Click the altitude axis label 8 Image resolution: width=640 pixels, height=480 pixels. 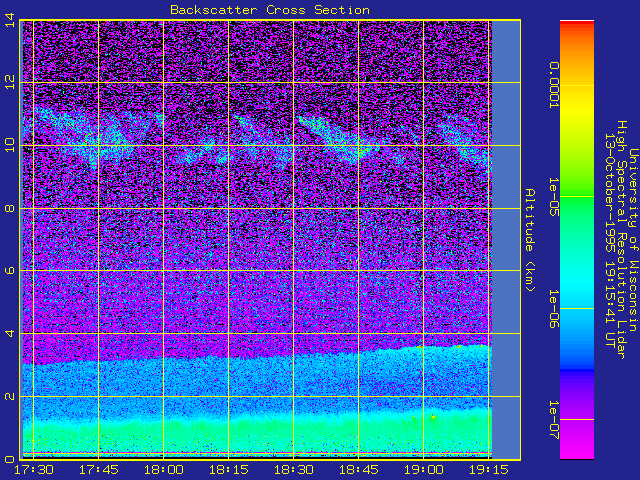pyautogui.click(x=9, y=209)
